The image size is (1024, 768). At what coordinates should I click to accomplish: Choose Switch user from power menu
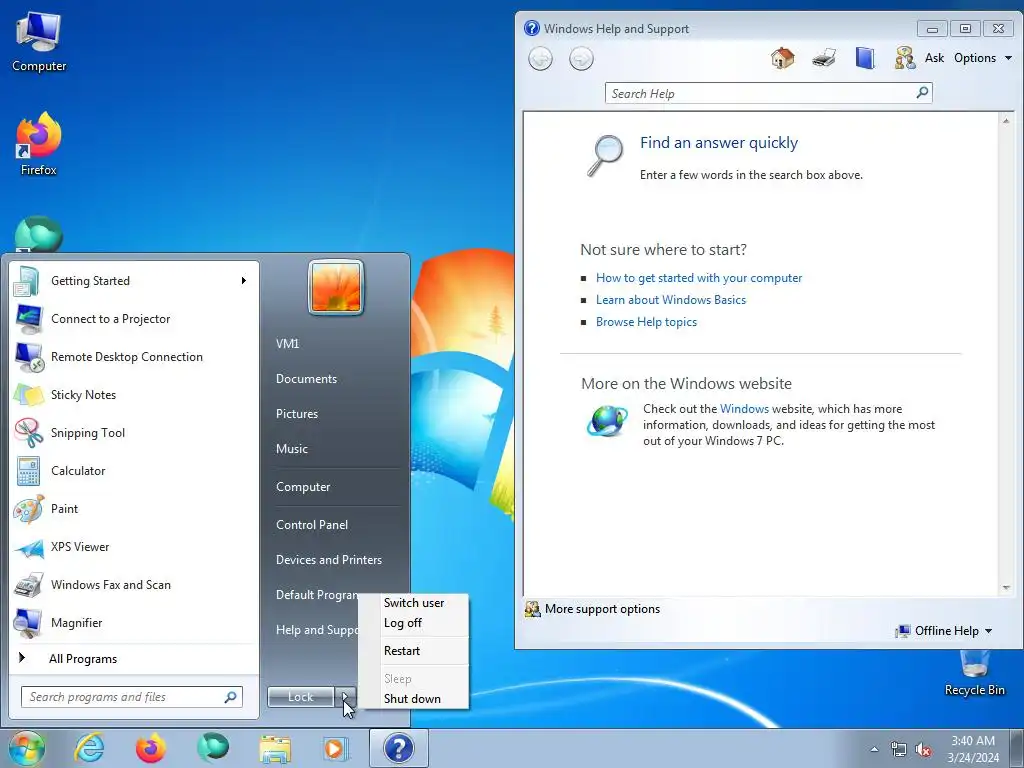click(414, 603)
